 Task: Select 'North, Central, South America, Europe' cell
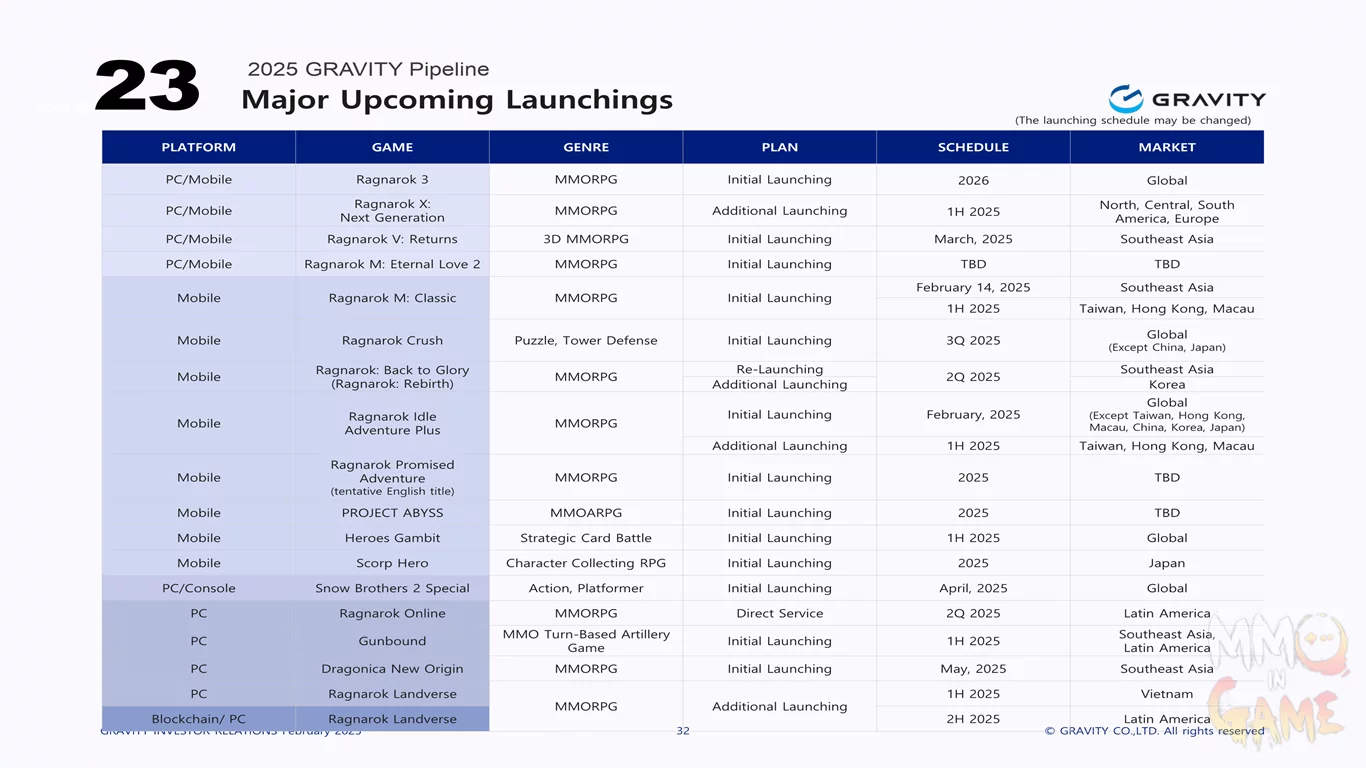coord(1167,211)
